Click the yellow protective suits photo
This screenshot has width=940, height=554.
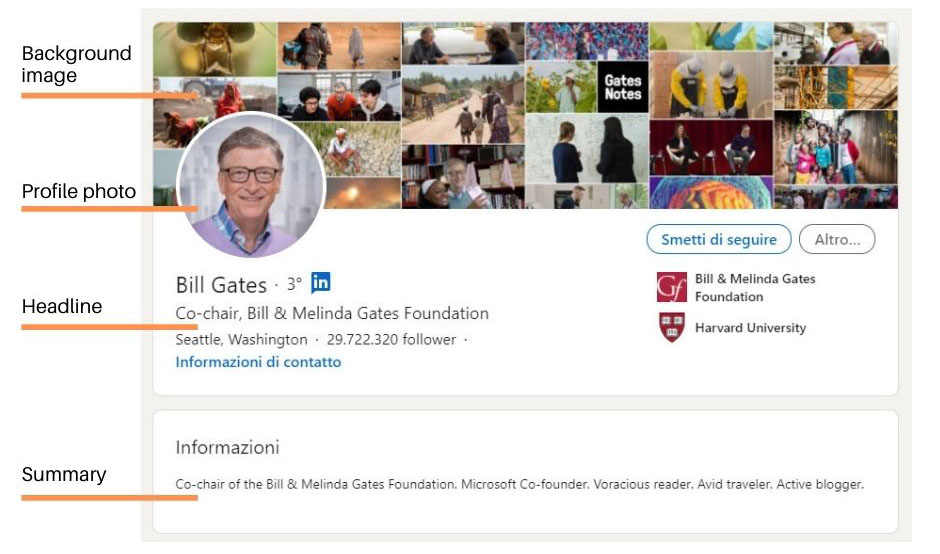[x=710, y=85]
